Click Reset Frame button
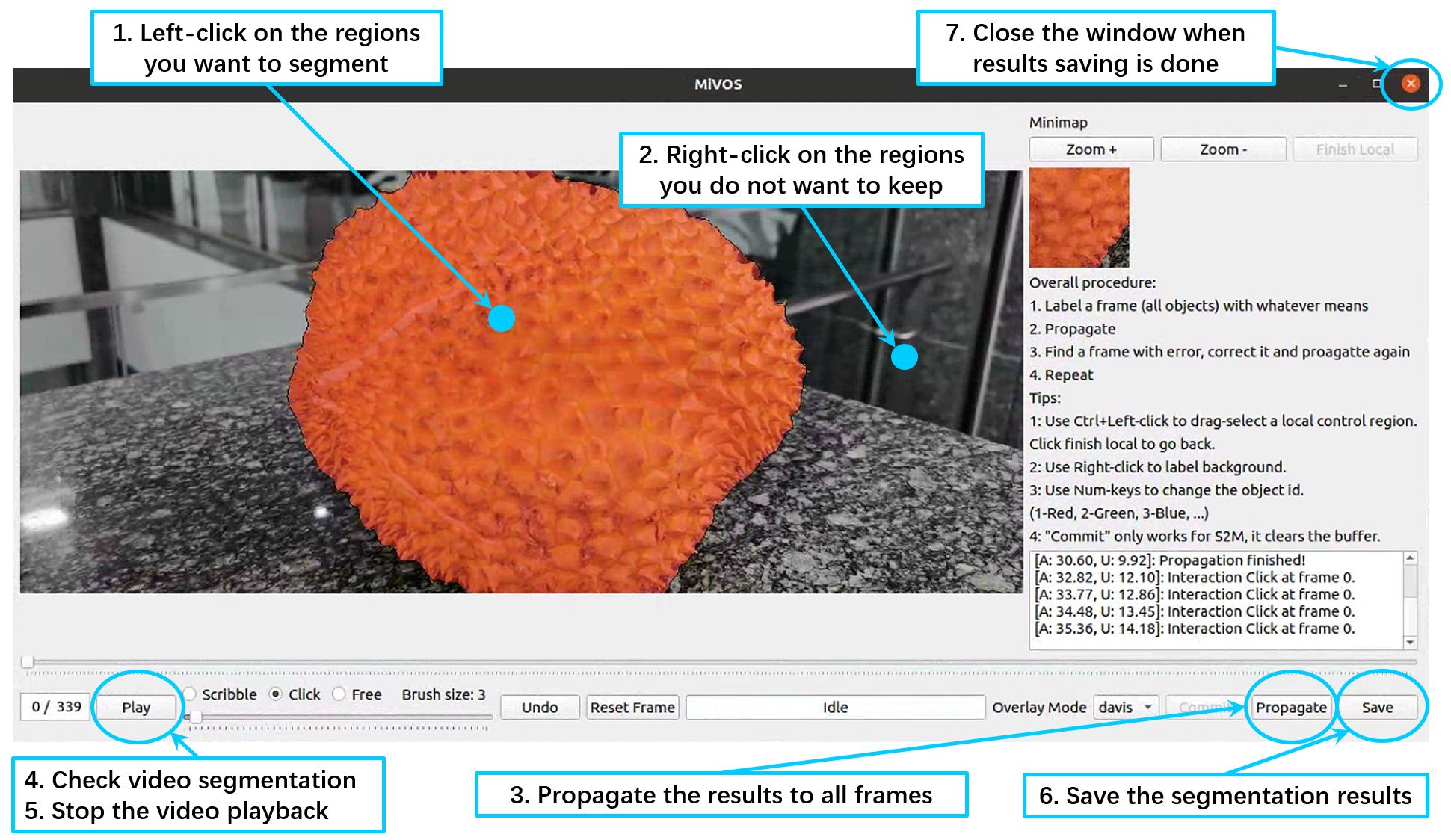This screenshot has width=1451, height=840. pyautogui.click(x=632, y=707)
